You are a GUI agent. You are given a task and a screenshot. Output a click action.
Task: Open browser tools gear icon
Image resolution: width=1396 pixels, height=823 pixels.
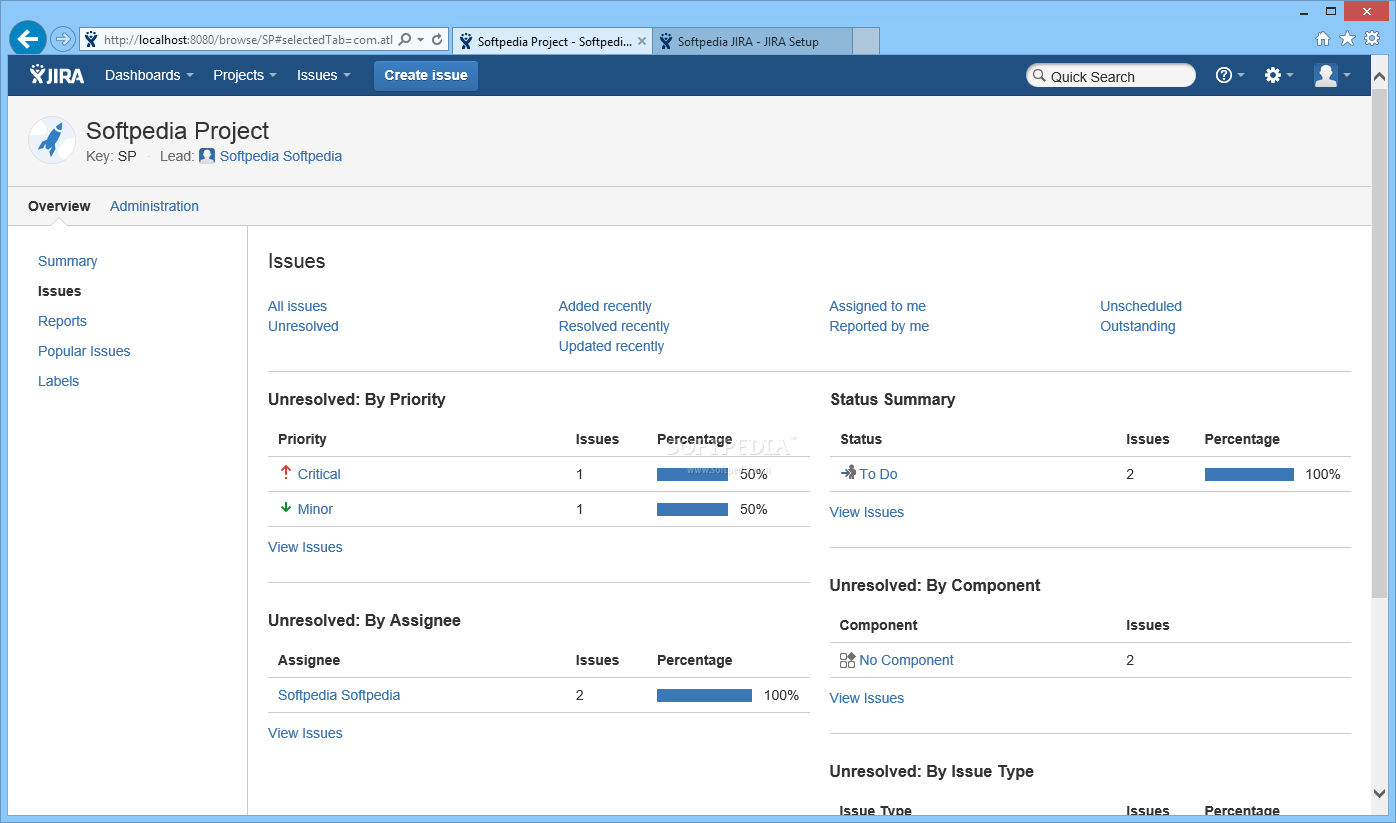pos(1372,39)
